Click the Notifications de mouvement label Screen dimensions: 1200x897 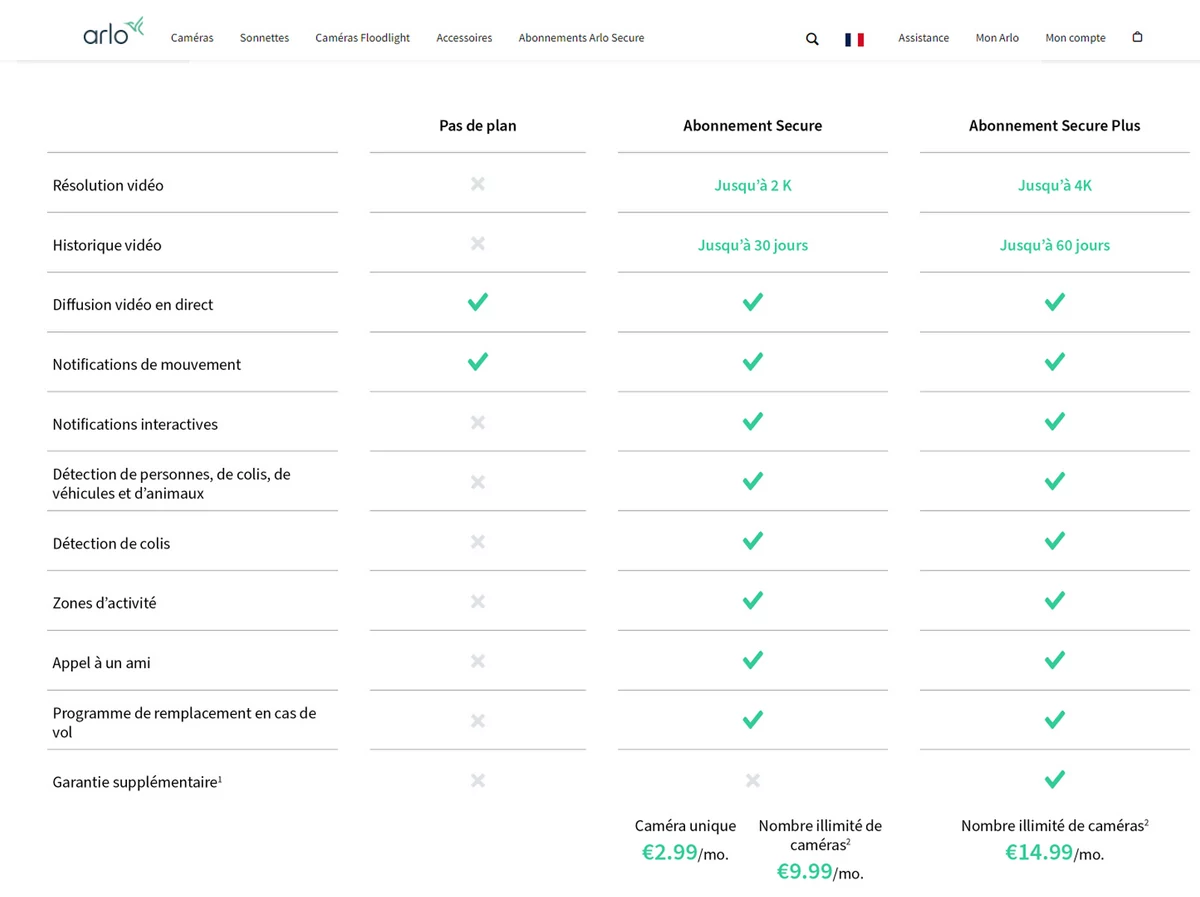[x=147, y=365]
